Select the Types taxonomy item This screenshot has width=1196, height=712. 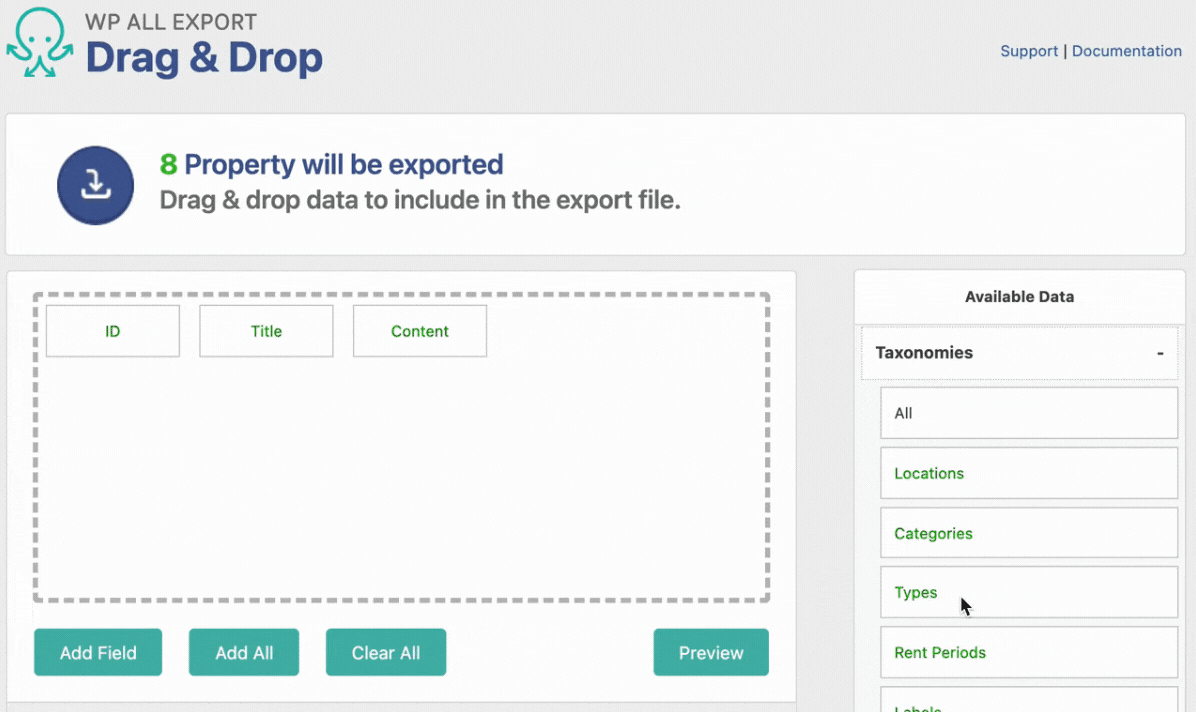coord(1028,592)
